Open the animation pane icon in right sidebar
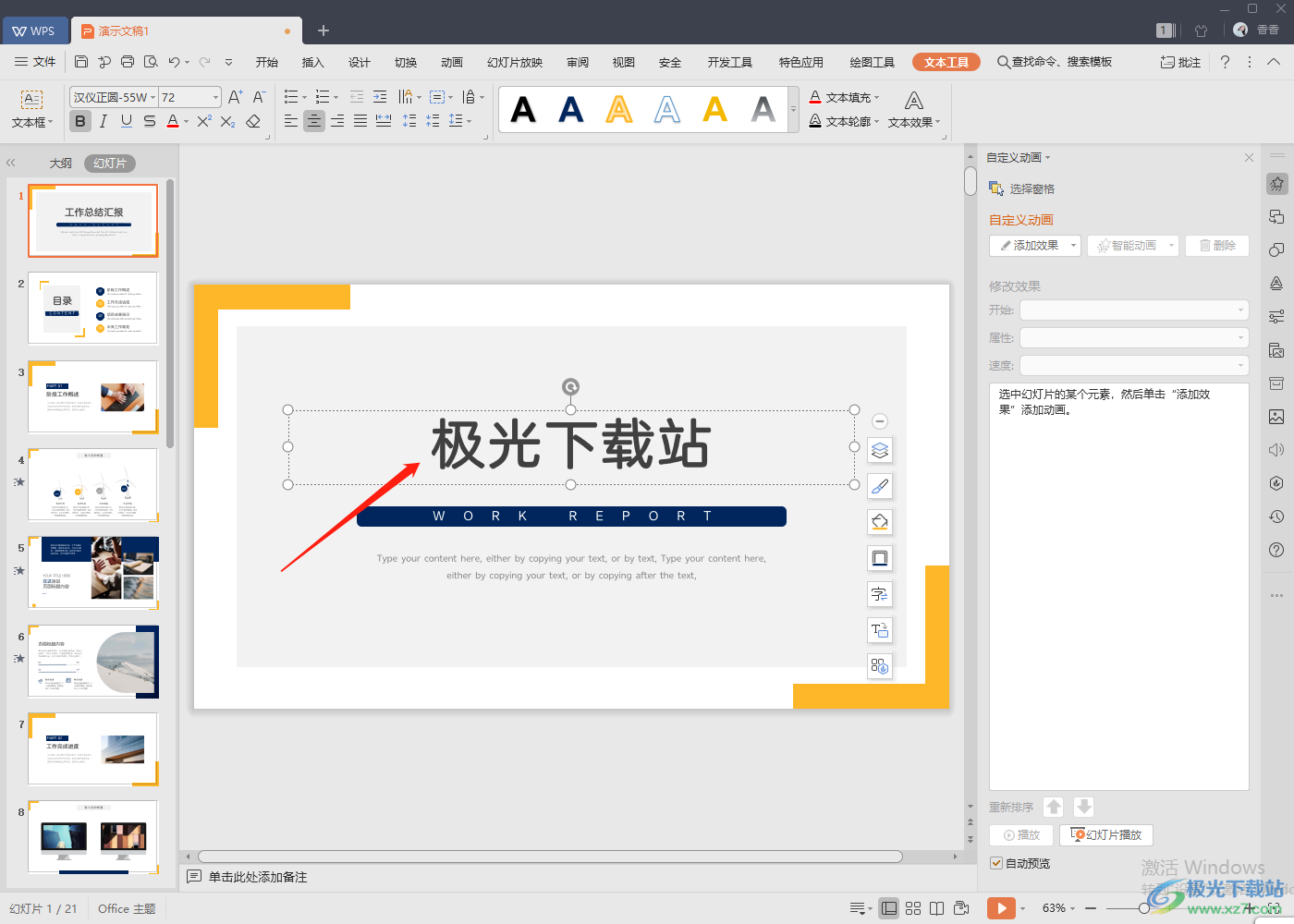 (x=1276, y=184)
